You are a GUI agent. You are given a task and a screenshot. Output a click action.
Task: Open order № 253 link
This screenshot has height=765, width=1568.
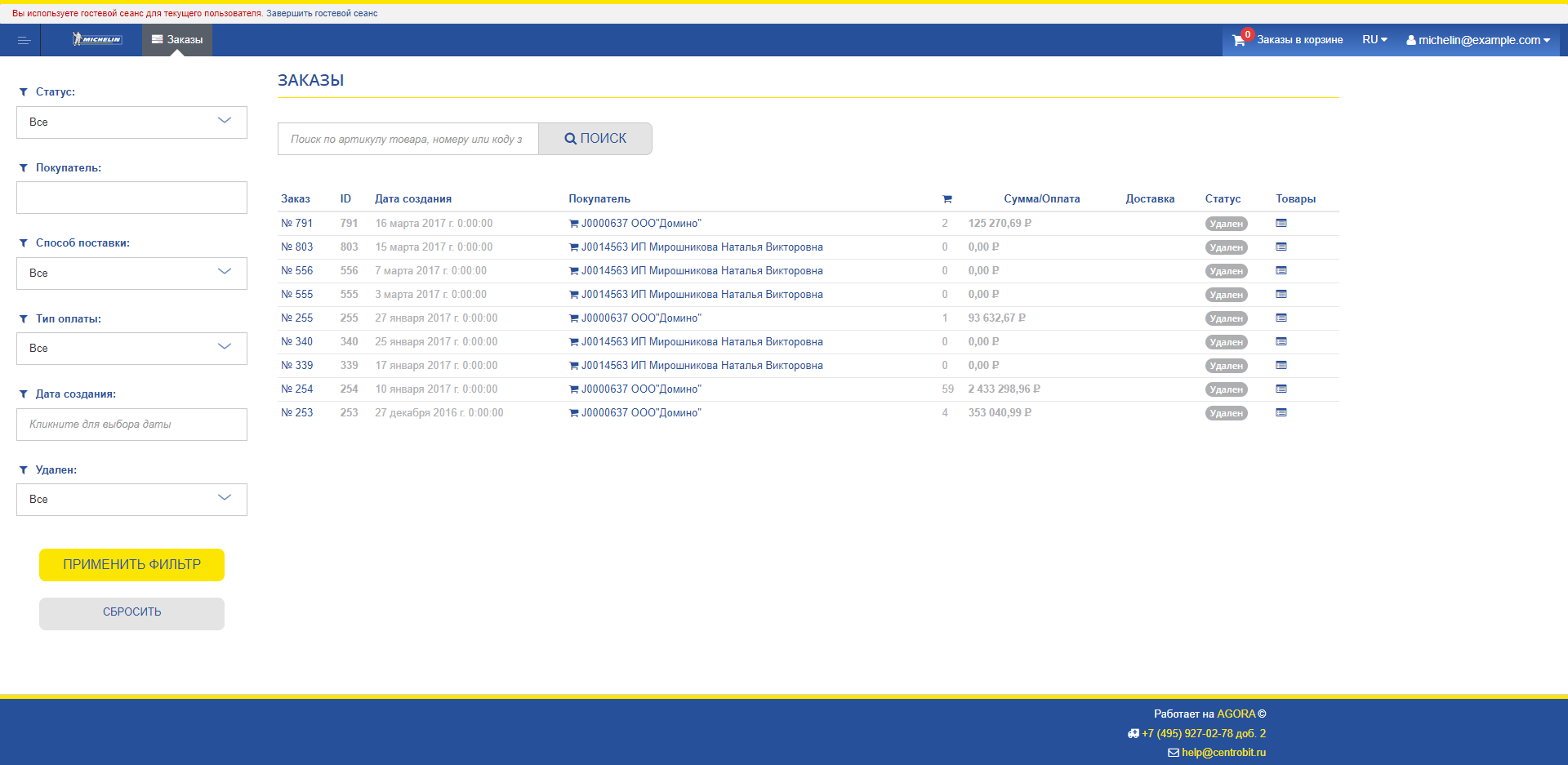[297, 413]
